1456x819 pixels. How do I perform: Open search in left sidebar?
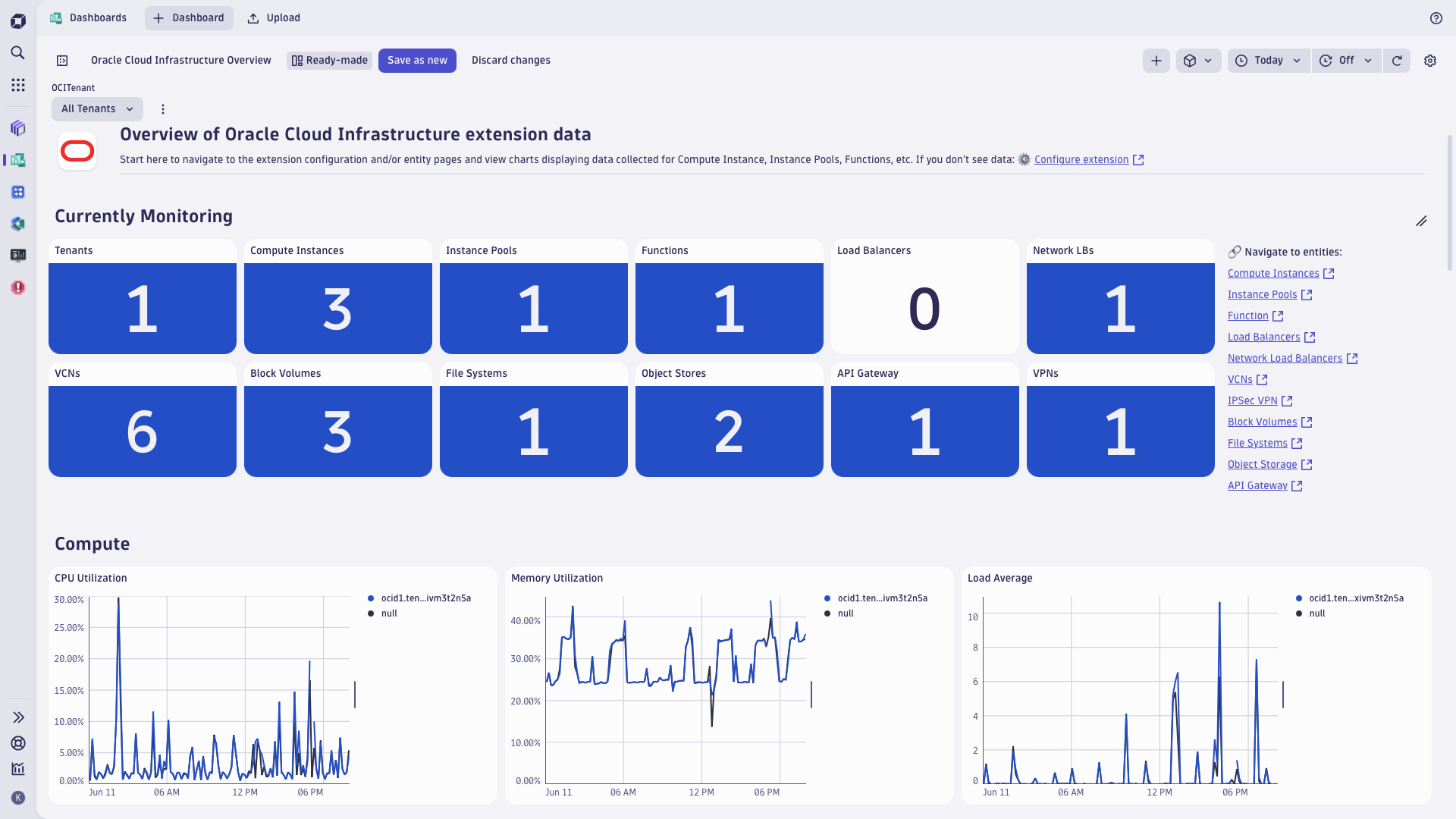click(x=18, y=52)
